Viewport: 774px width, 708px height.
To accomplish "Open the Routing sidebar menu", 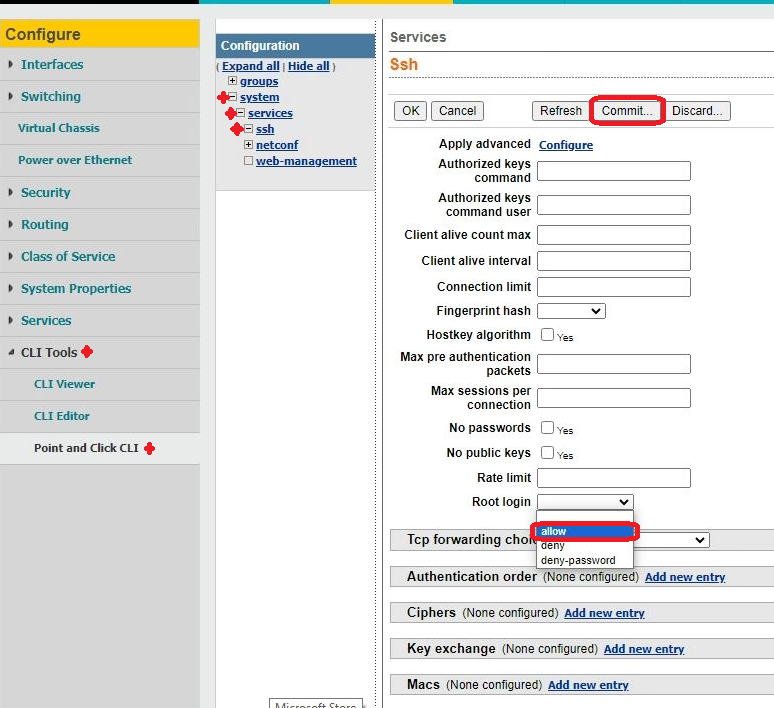I will click(x=45, y=225).
